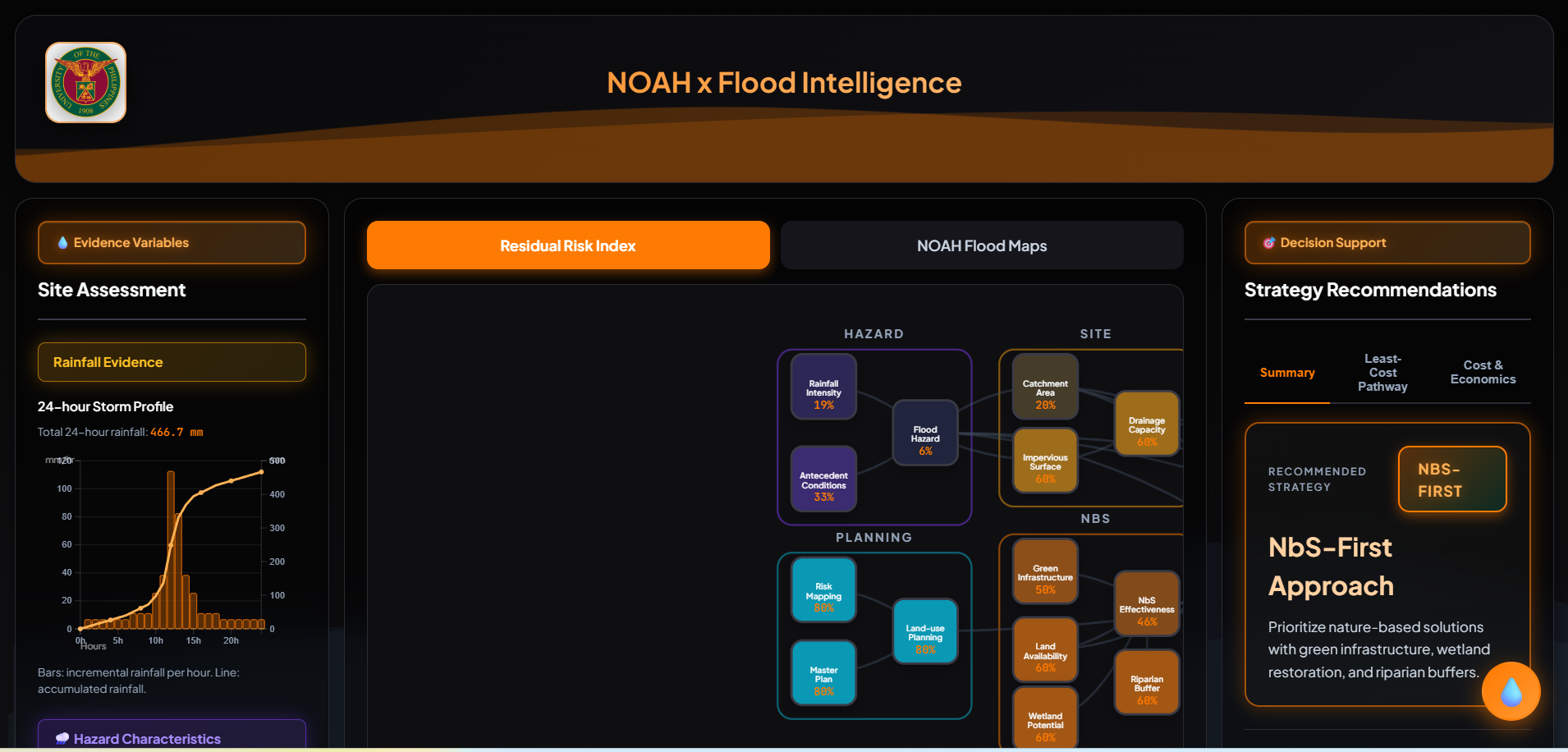Switch to the Residual Risk Index tab

[x=568, y=245]
